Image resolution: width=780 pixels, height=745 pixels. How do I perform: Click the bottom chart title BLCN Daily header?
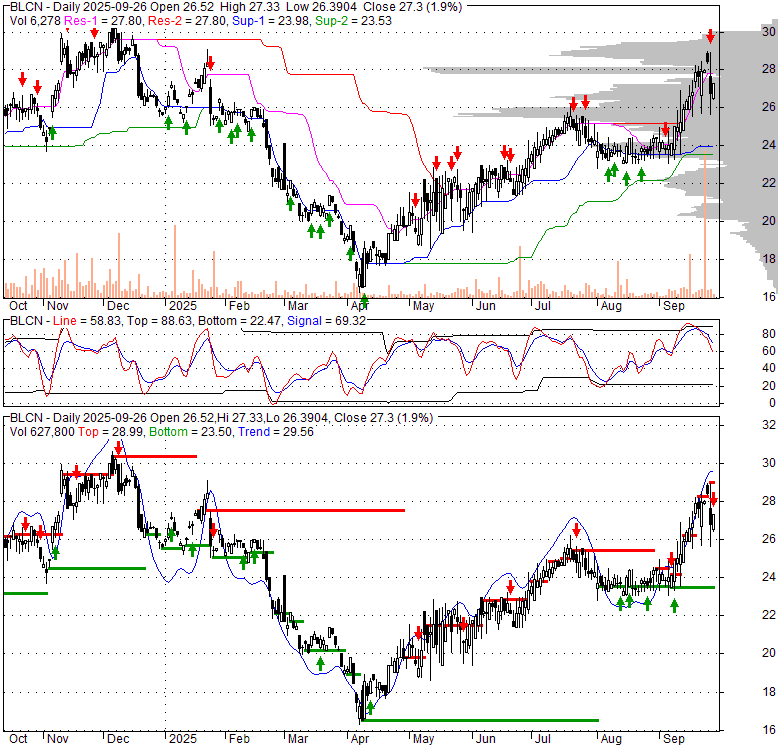(221, 418)
